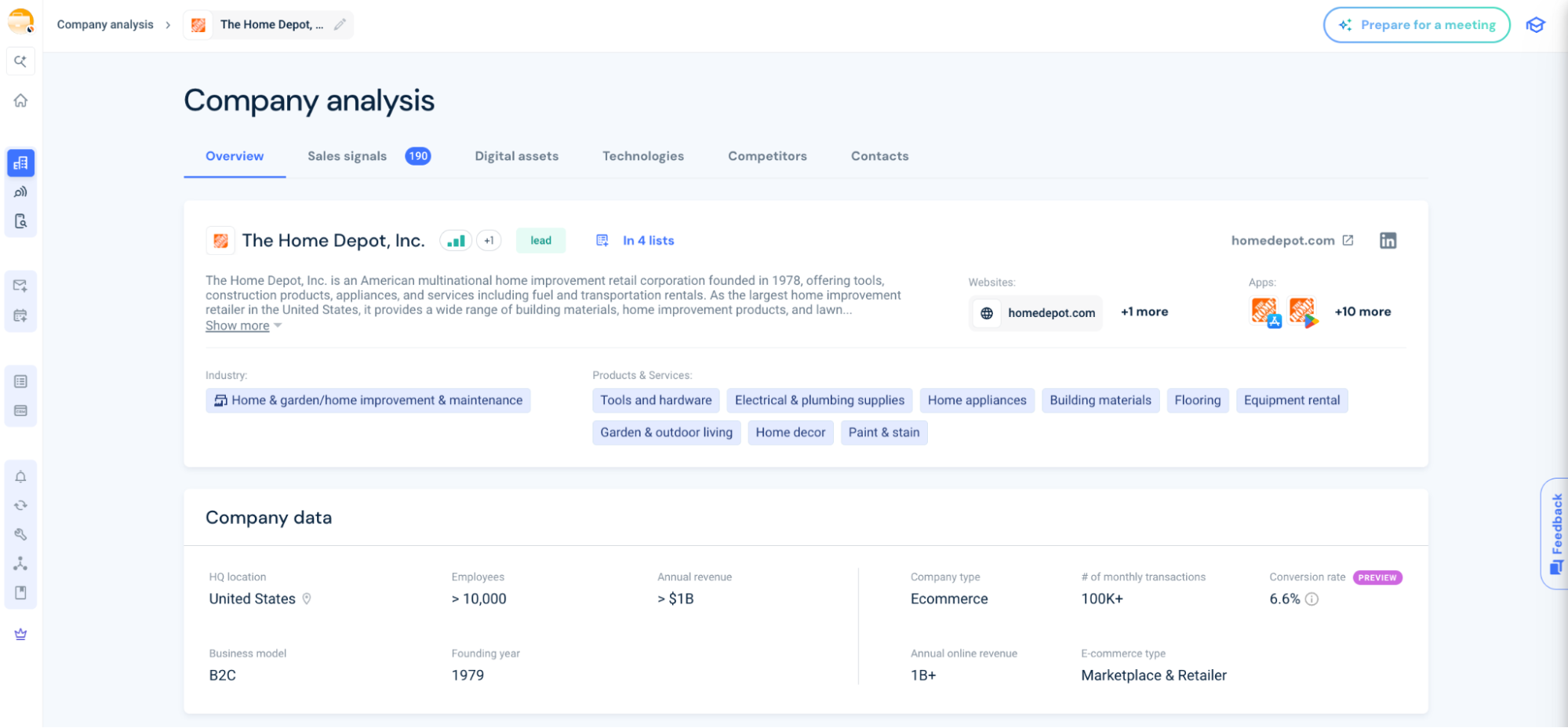Click the Home & garden industry tag
Viewport: 1568px width, 728px height.
[x=368, y=400]
